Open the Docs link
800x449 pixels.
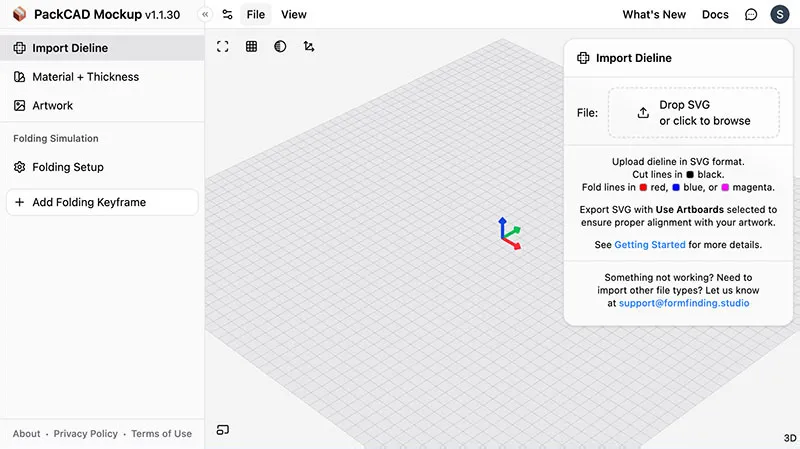(x=715, y=15)
